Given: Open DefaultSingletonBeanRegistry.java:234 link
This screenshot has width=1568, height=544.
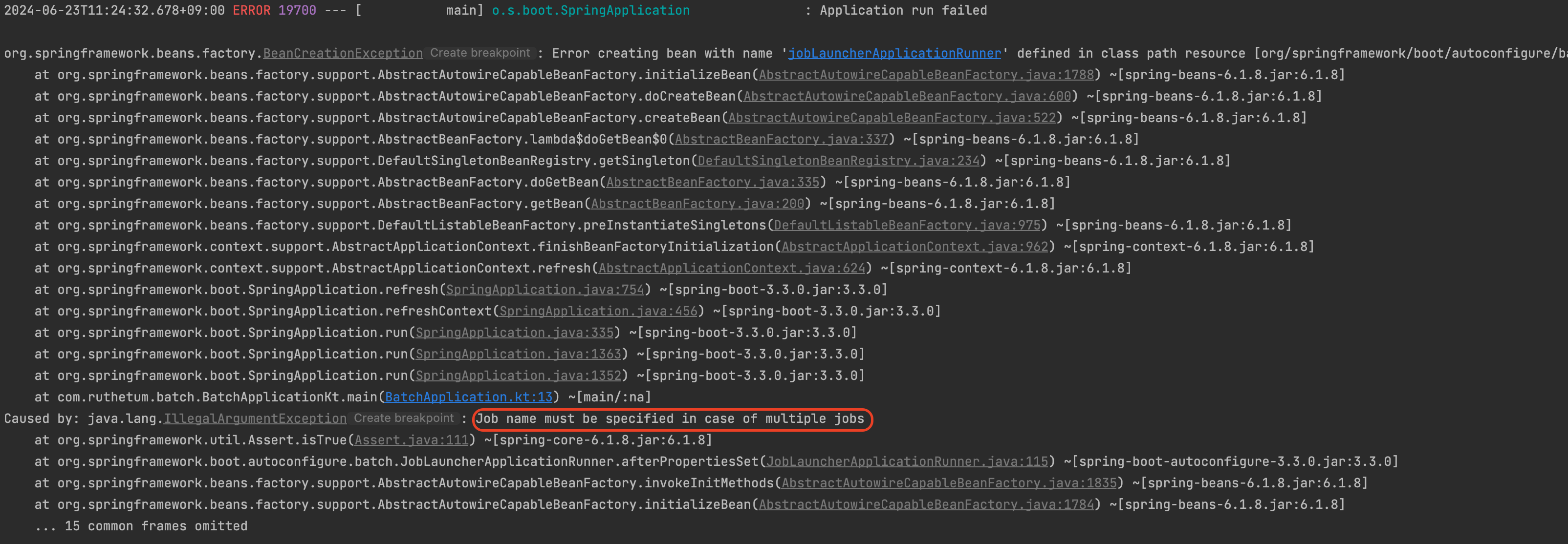Looking at the screenshot, I should click(838, 161).
